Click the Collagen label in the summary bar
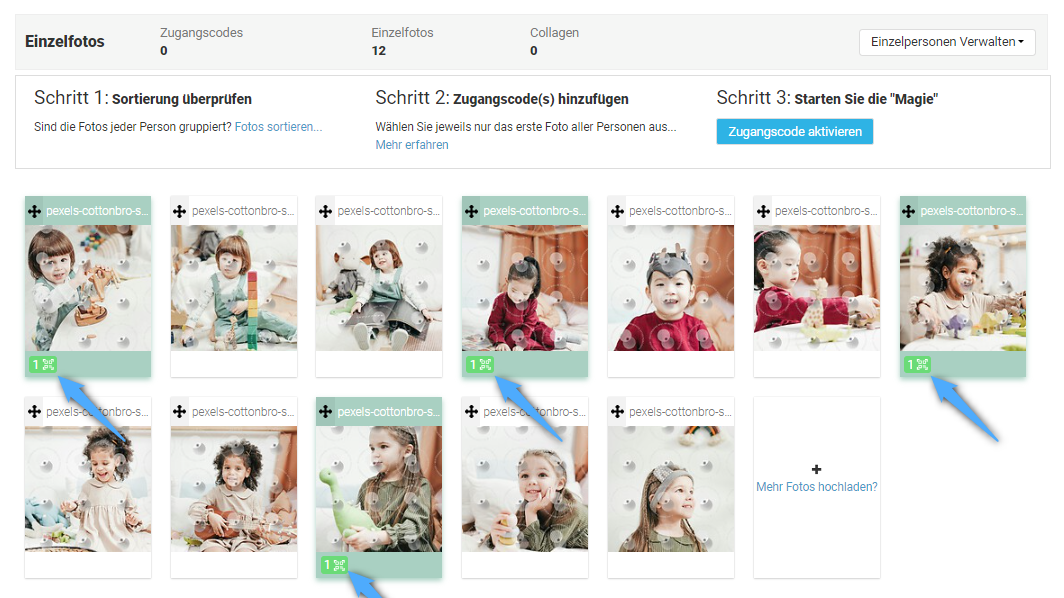1064x598 pixels. pos(554,33)
